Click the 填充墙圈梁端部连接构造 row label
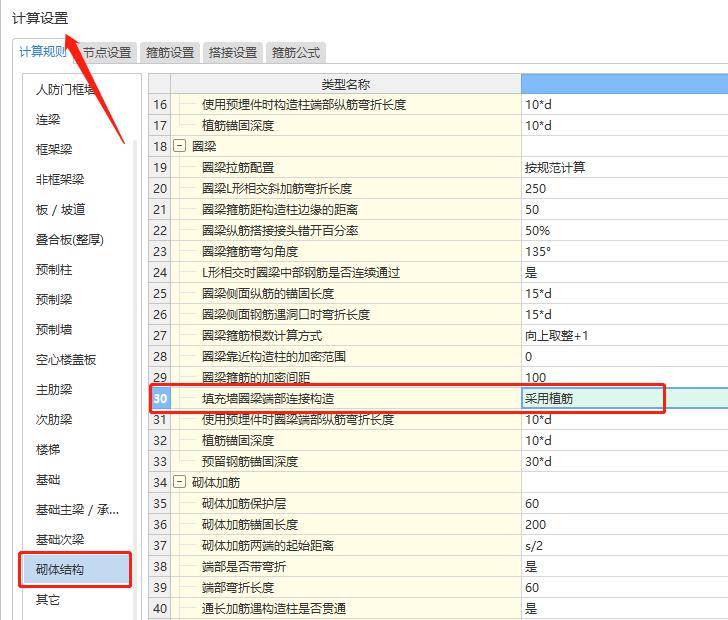The image size is (728, 620). (268, 398)
